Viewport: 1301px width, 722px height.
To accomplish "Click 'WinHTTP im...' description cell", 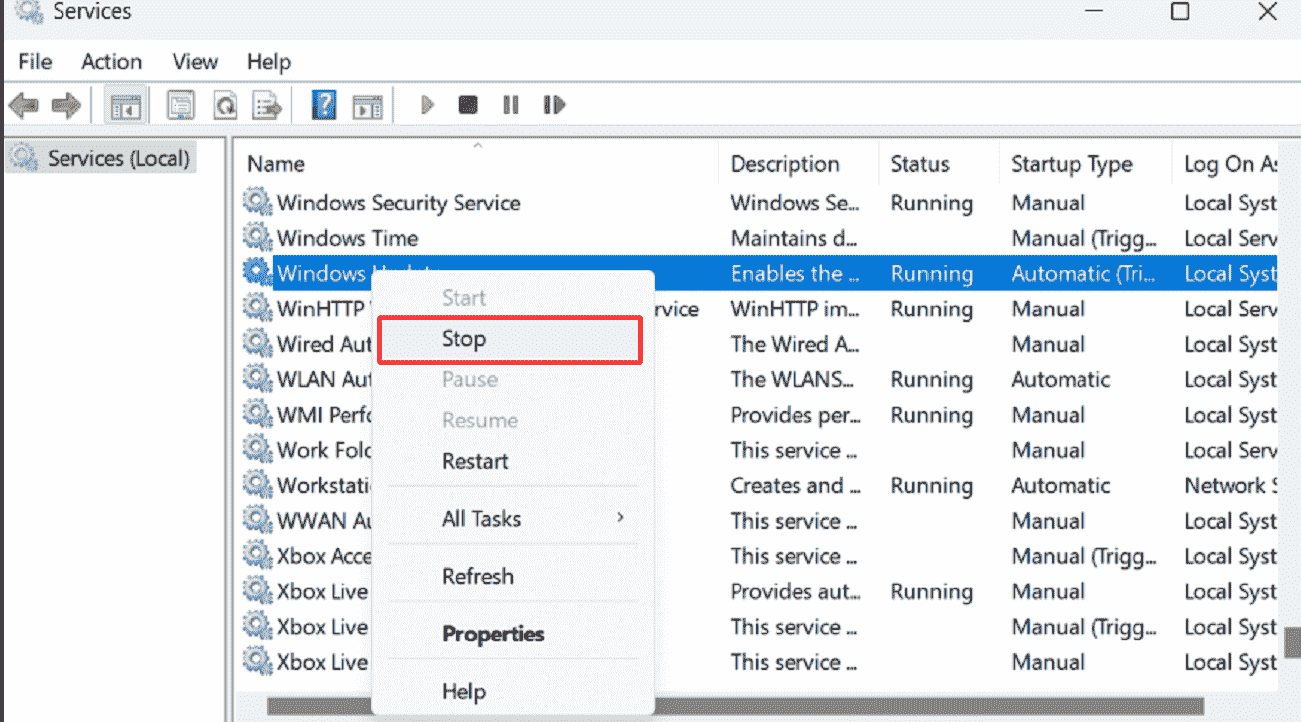I will coord(795,309).
